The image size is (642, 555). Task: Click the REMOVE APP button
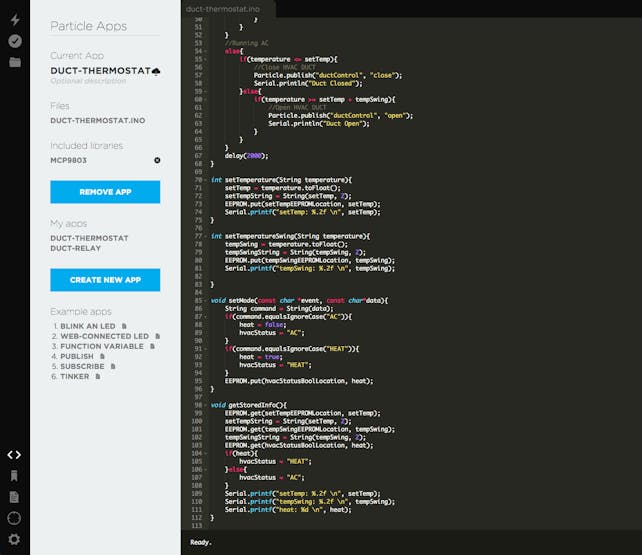pos(105,192)
